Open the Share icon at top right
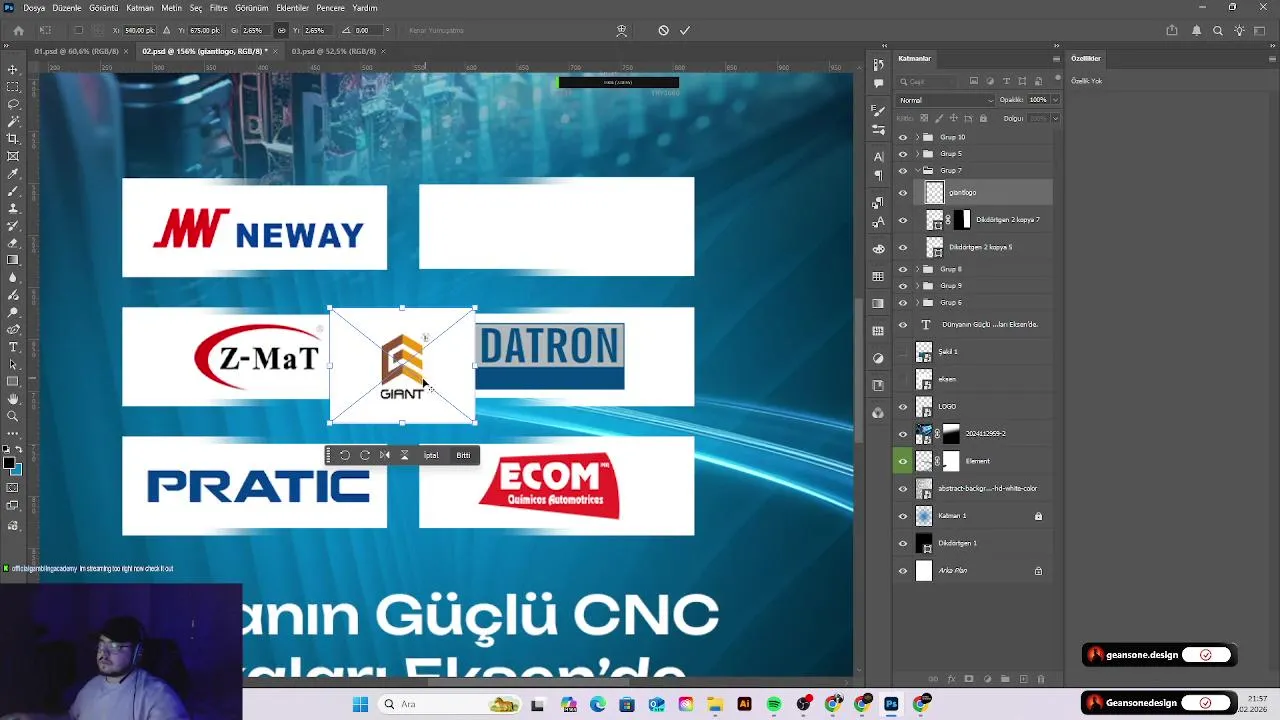 pos(1172,30)
